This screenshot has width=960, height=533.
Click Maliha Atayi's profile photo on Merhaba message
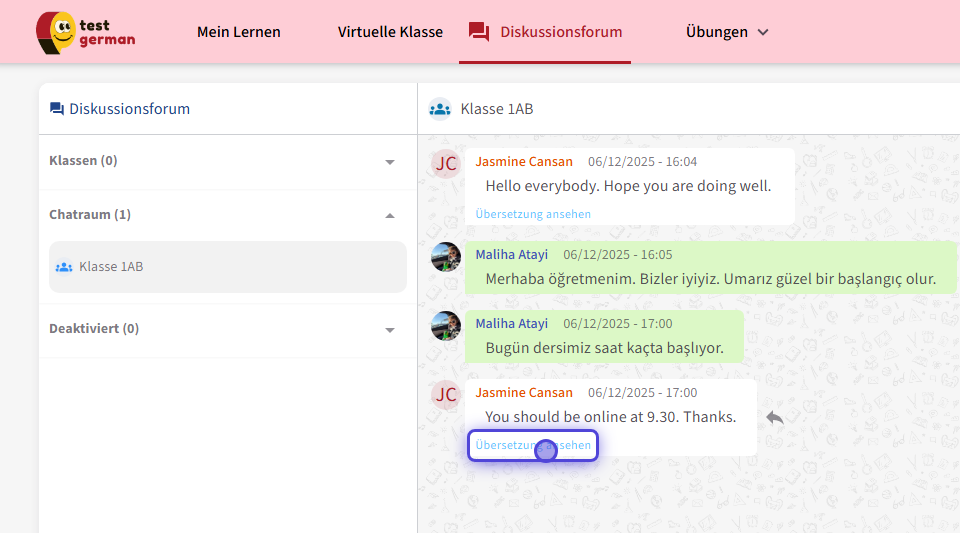[x=446, y=256]
